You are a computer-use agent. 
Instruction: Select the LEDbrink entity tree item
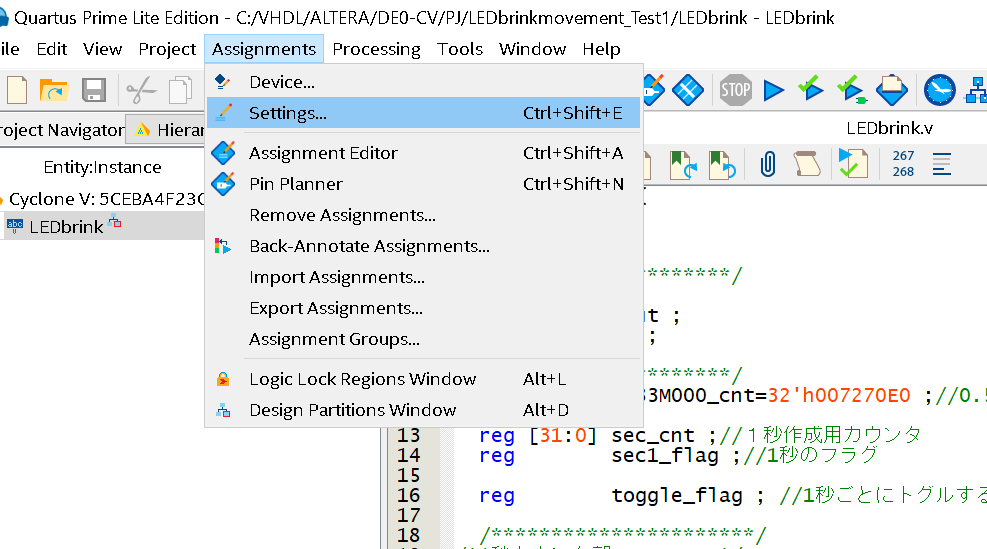(x=66, y=227)
